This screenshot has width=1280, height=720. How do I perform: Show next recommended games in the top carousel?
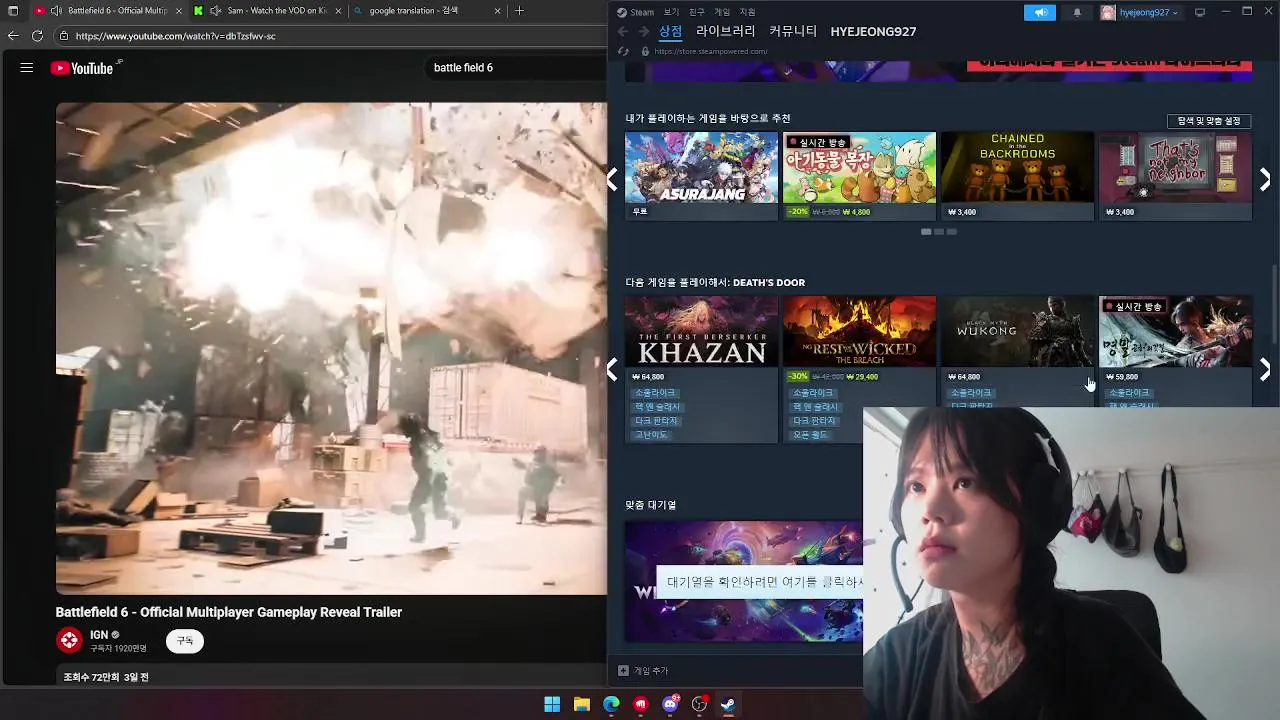[1265, 179]
